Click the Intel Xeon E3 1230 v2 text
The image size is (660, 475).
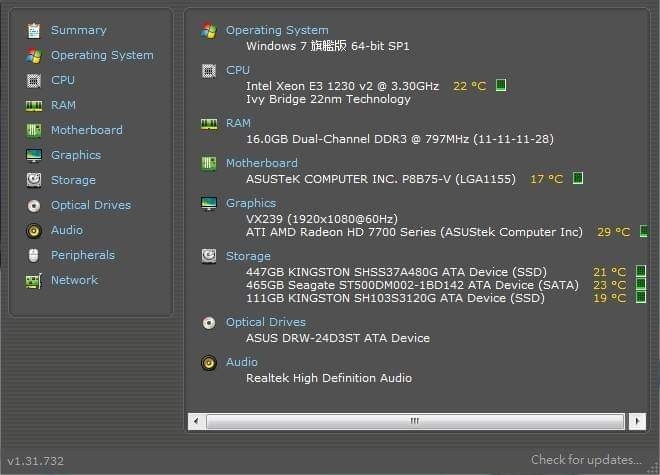pos(343,86)
